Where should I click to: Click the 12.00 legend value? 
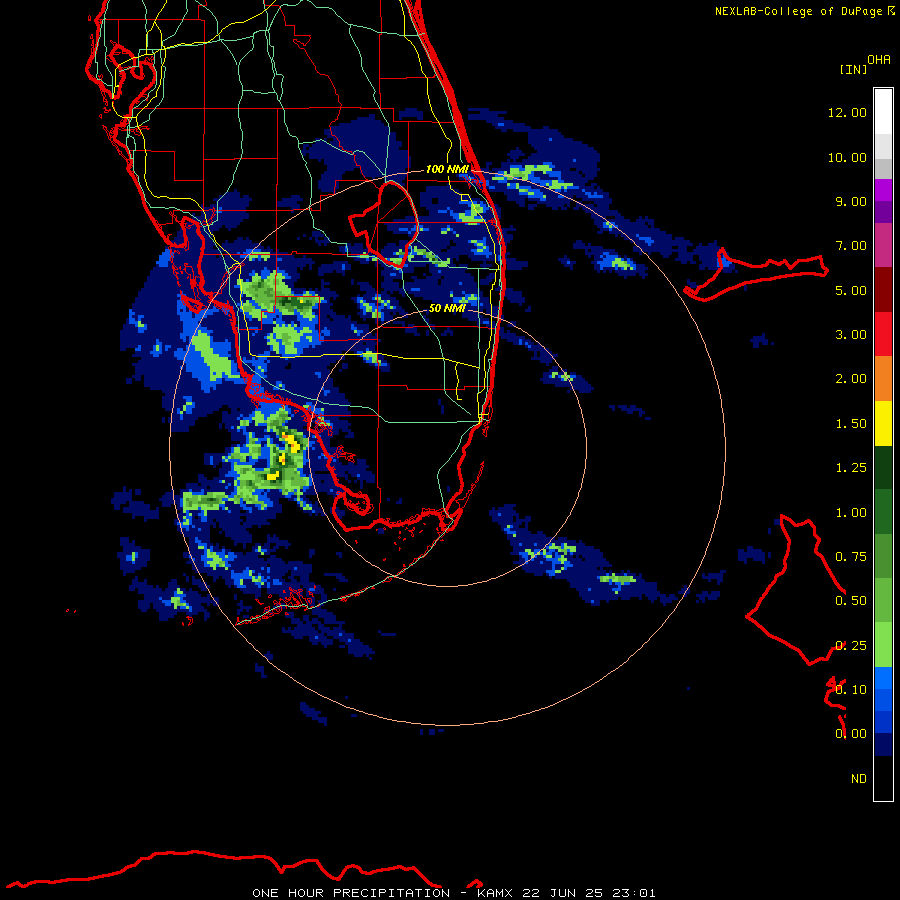pyautogui.click(x=847, y=112)
